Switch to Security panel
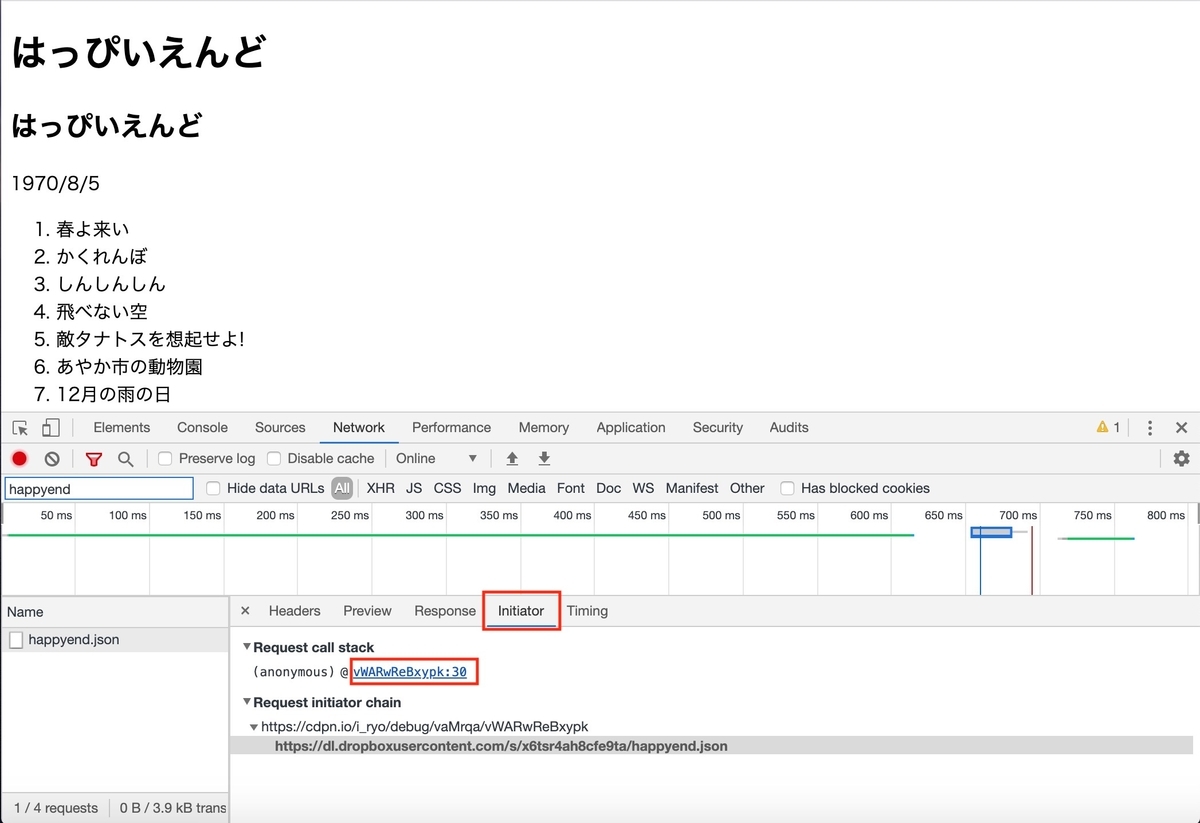The height and width of the screenshot is (823, 1200). pyautogui.click(x=718, y=428)
